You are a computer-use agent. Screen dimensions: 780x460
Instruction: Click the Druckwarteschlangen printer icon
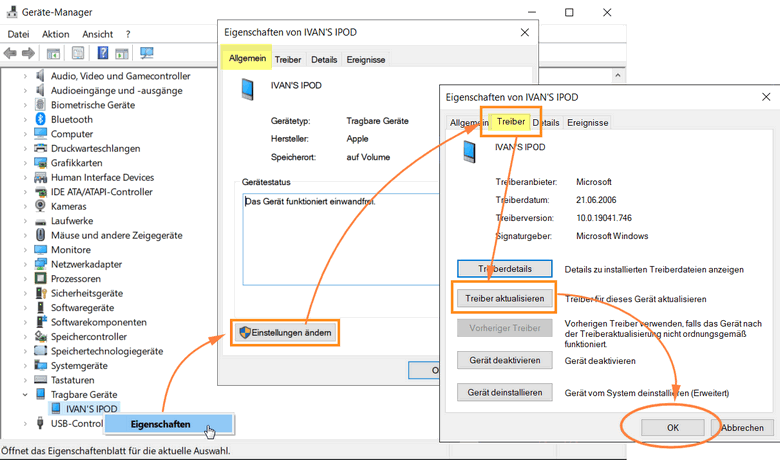click(41, 148)
